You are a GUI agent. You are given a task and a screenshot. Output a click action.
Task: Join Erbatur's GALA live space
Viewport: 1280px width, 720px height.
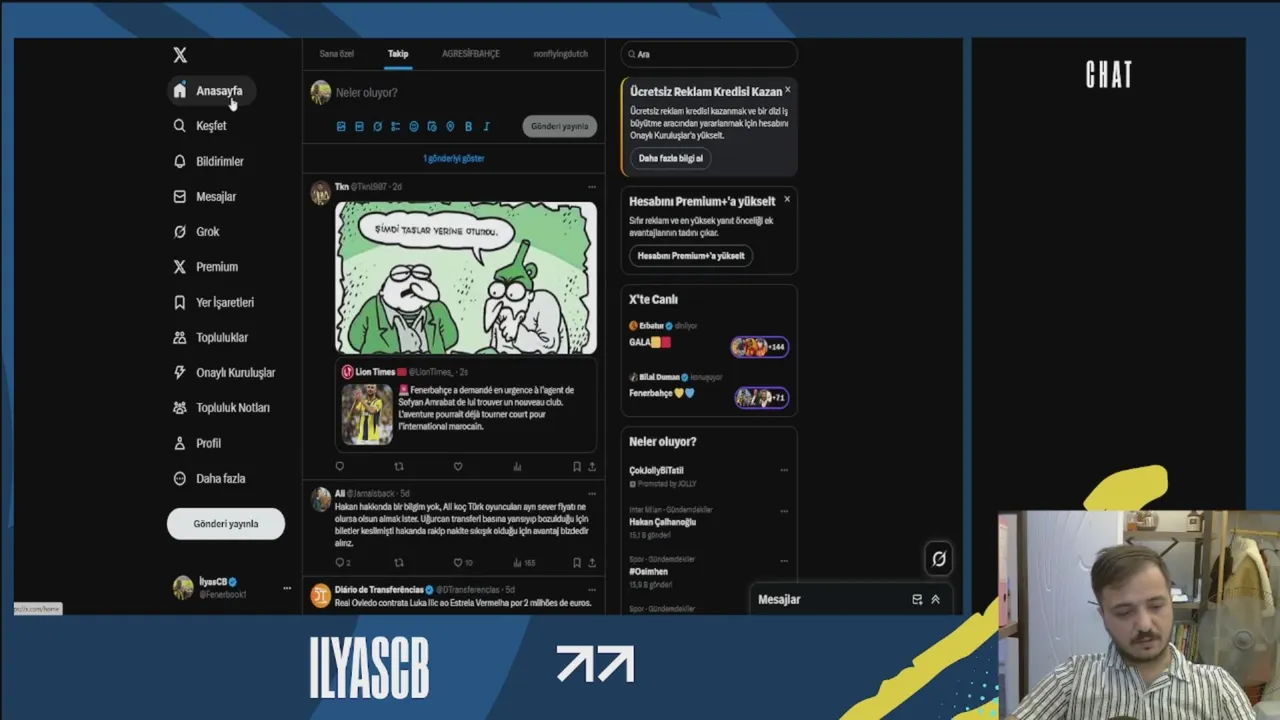click(760, 347)
